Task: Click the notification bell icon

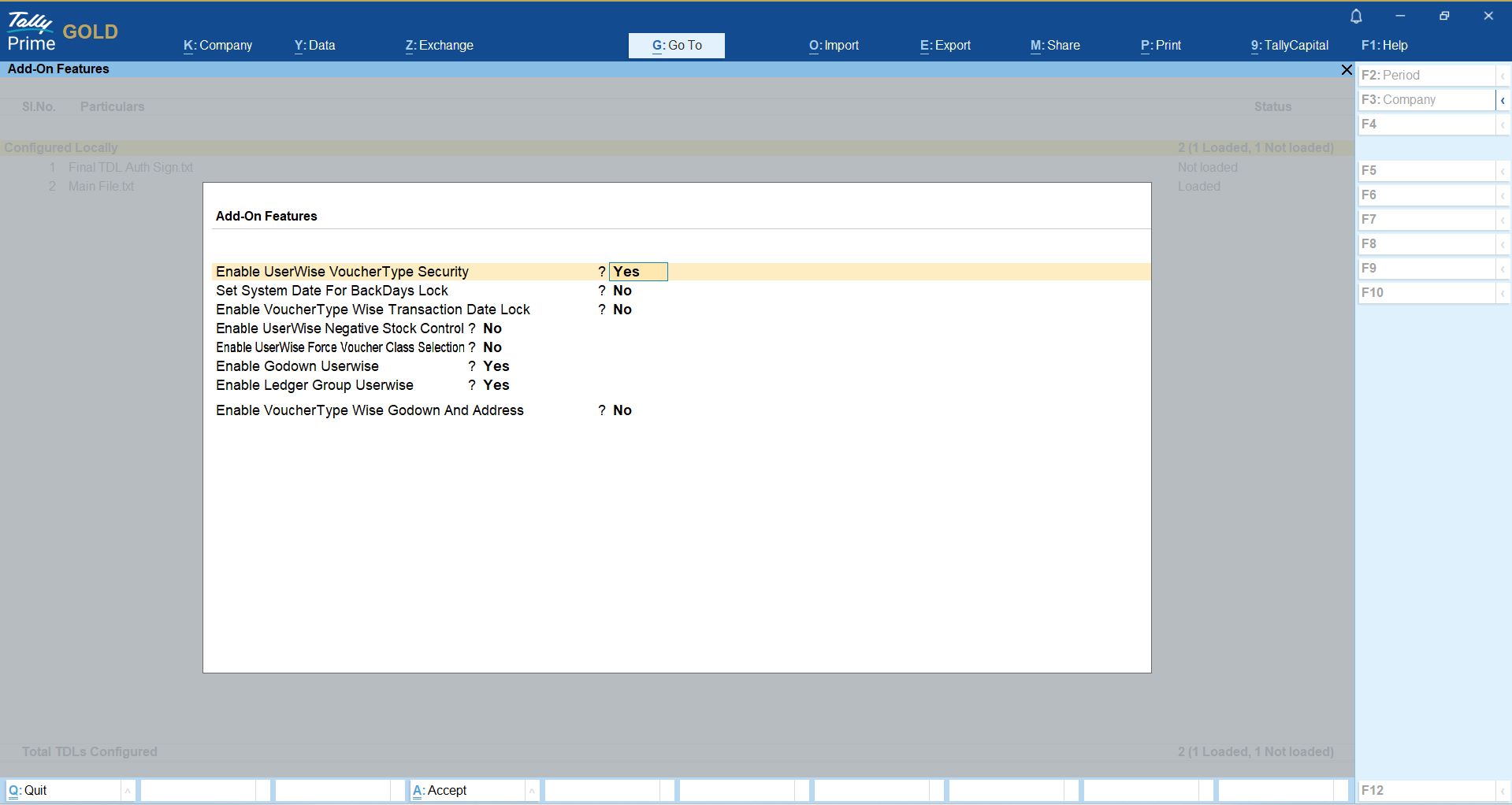Action: tap(1356, 17)
